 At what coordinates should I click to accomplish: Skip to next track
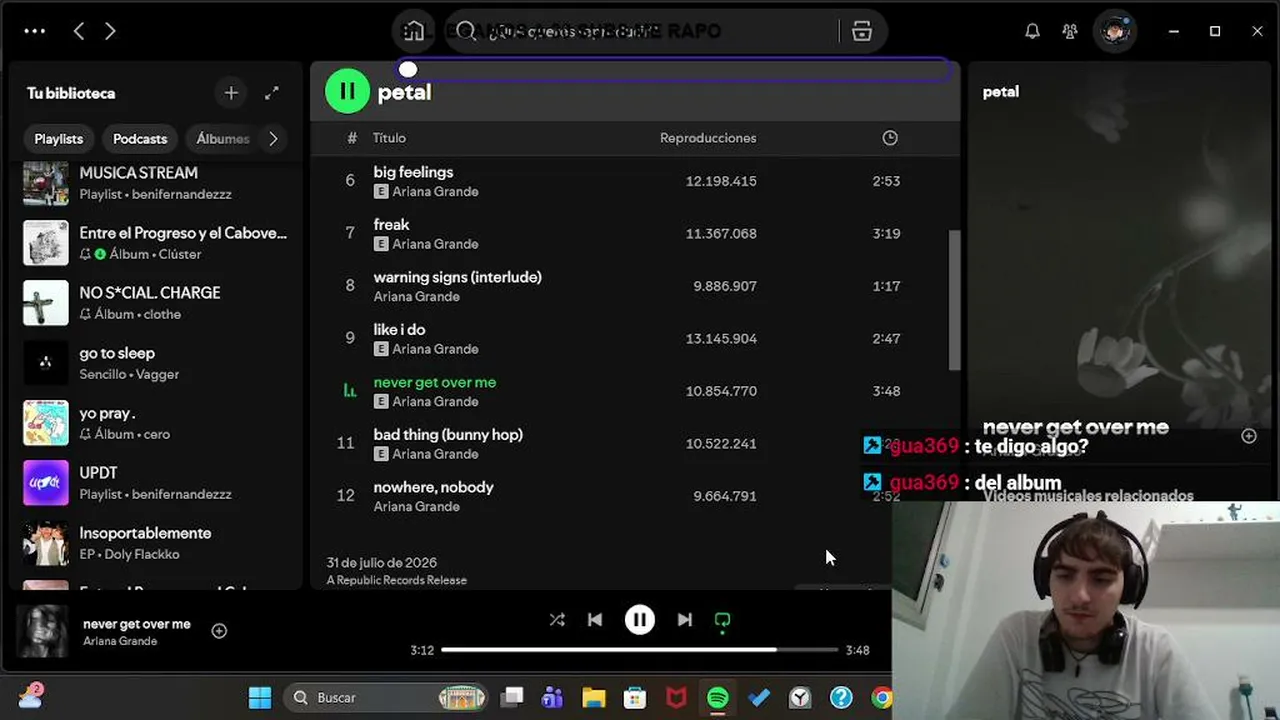(x=685, y=620)
